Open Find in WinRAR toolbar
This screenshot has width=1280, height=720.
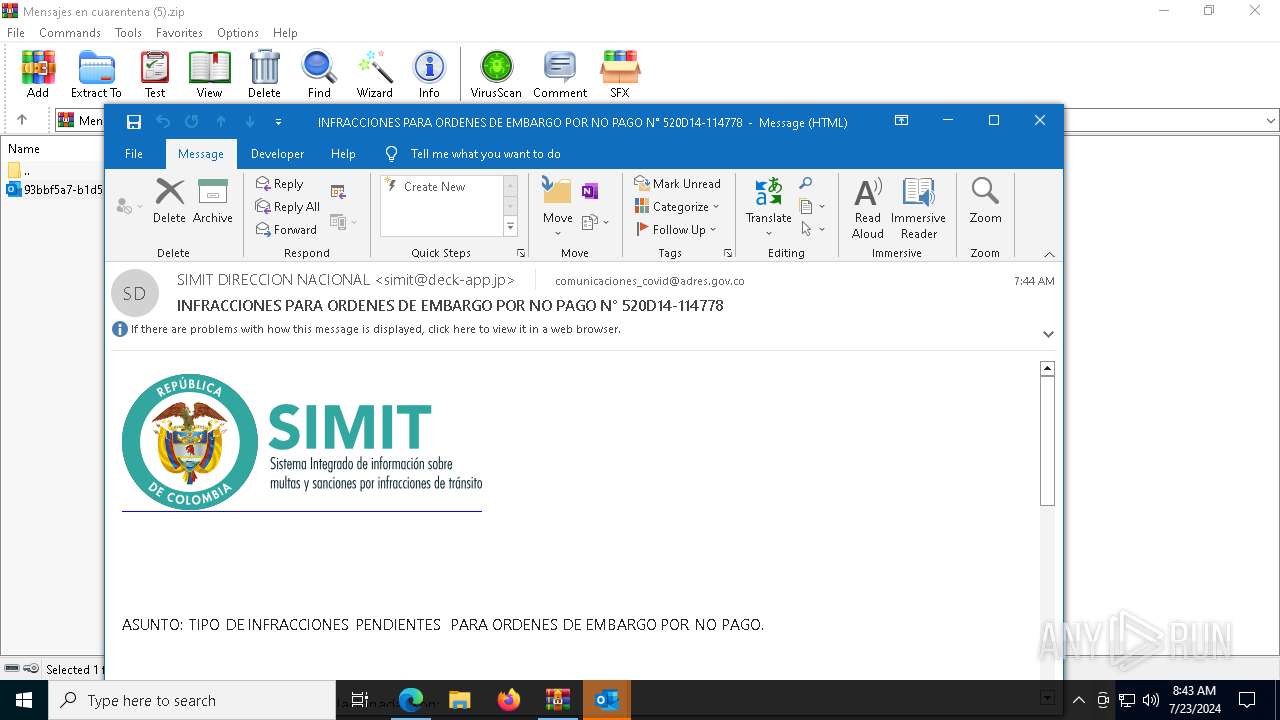tap(319, 74)
